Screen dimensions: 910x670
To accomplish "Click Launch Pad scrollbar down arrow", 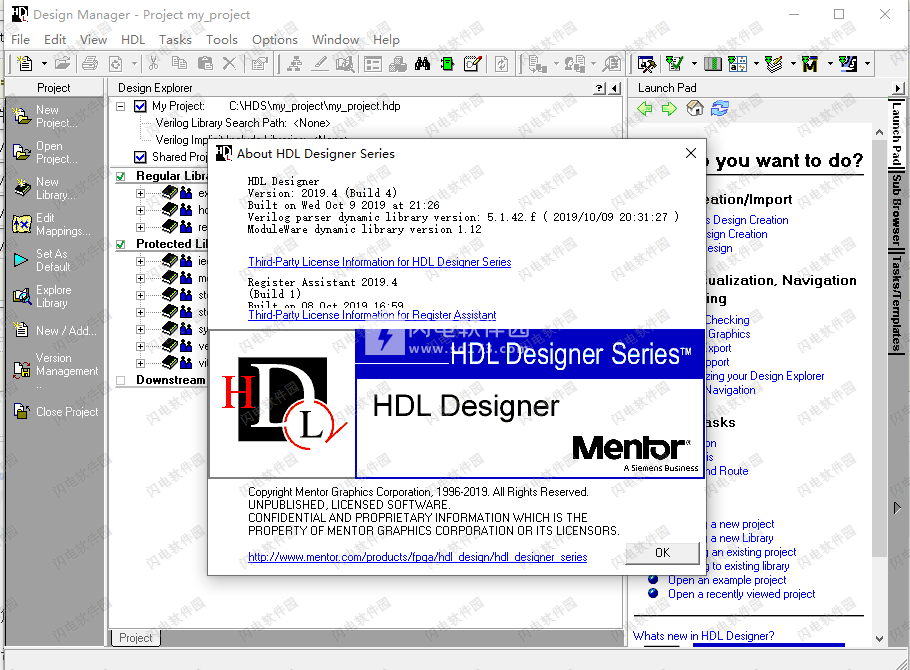I will 879,638.
